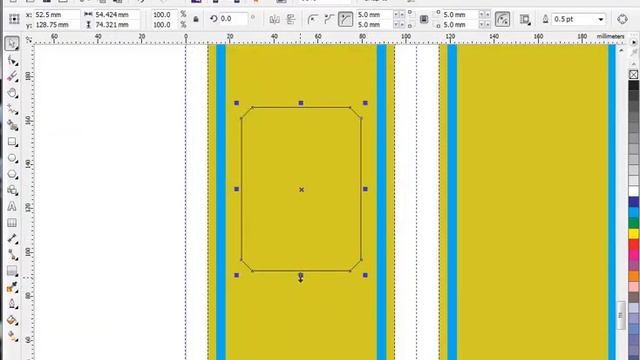
Task: Click the x position field 52.5 mm
Action: tap(56, 15)
